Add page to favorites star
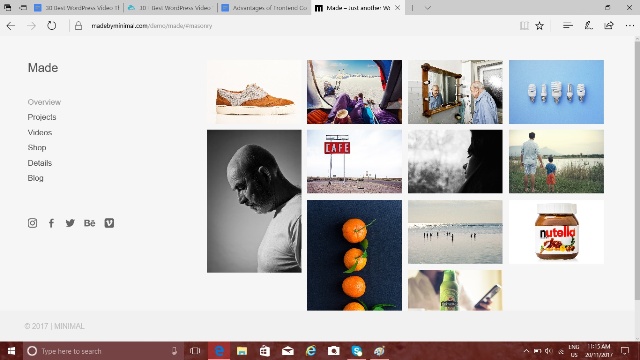This screenshot has height=360, width=640. [x=540, y=26]
